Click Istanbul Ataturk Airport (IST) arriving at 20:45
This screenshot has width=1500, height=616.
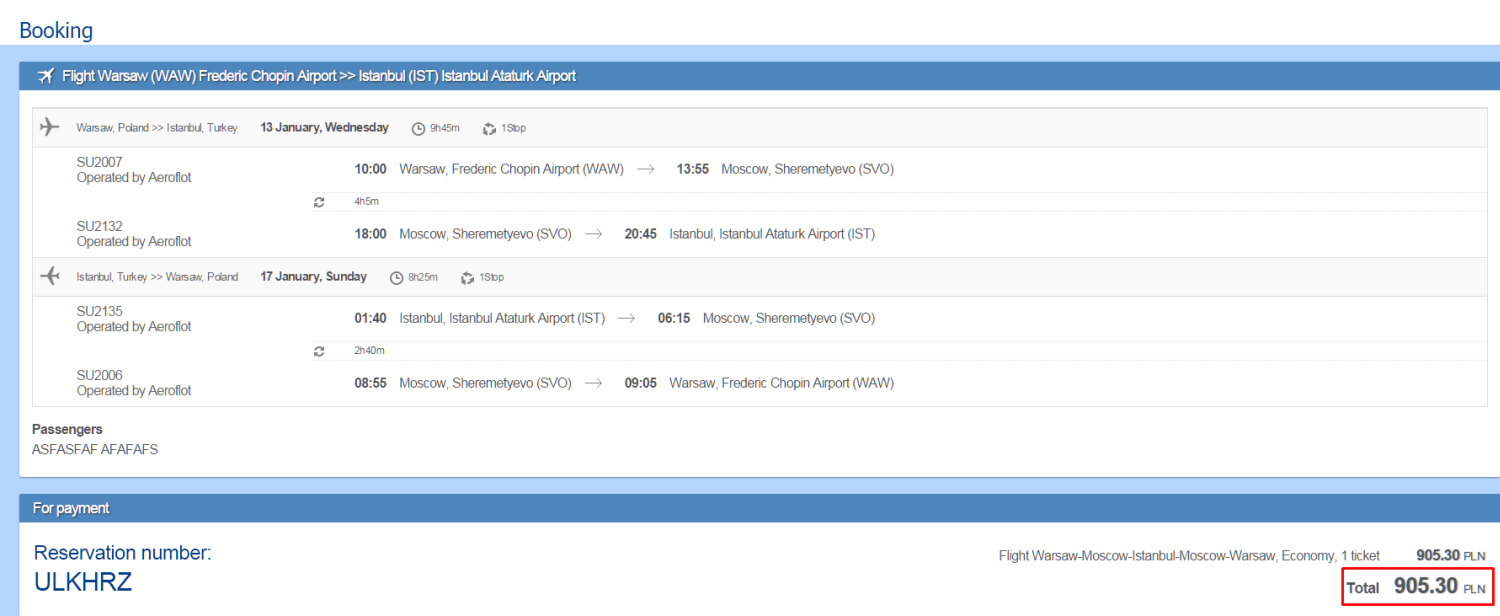pos(772,234)
